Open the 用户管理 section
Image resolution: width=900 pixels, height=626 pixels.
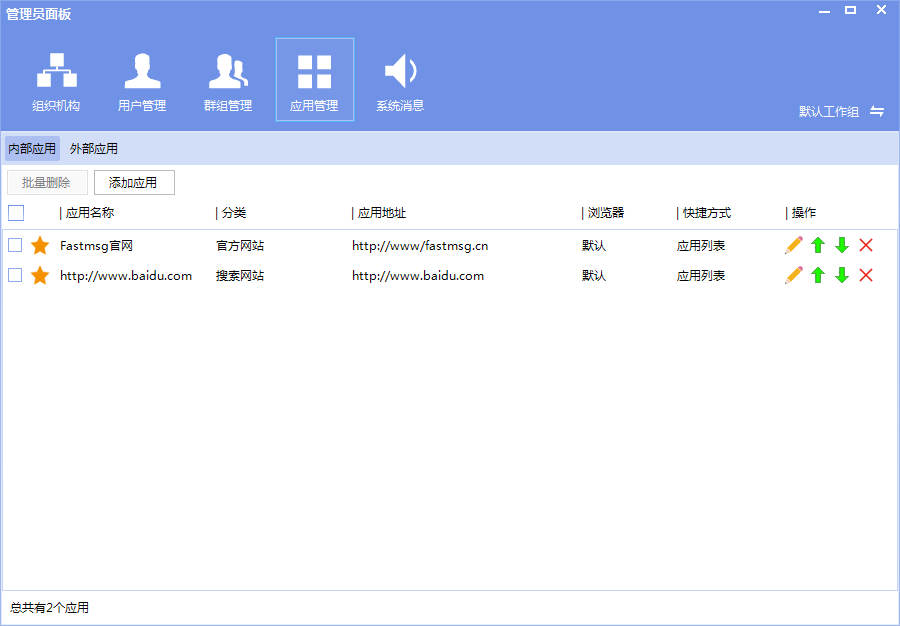(x=142, y=80)
